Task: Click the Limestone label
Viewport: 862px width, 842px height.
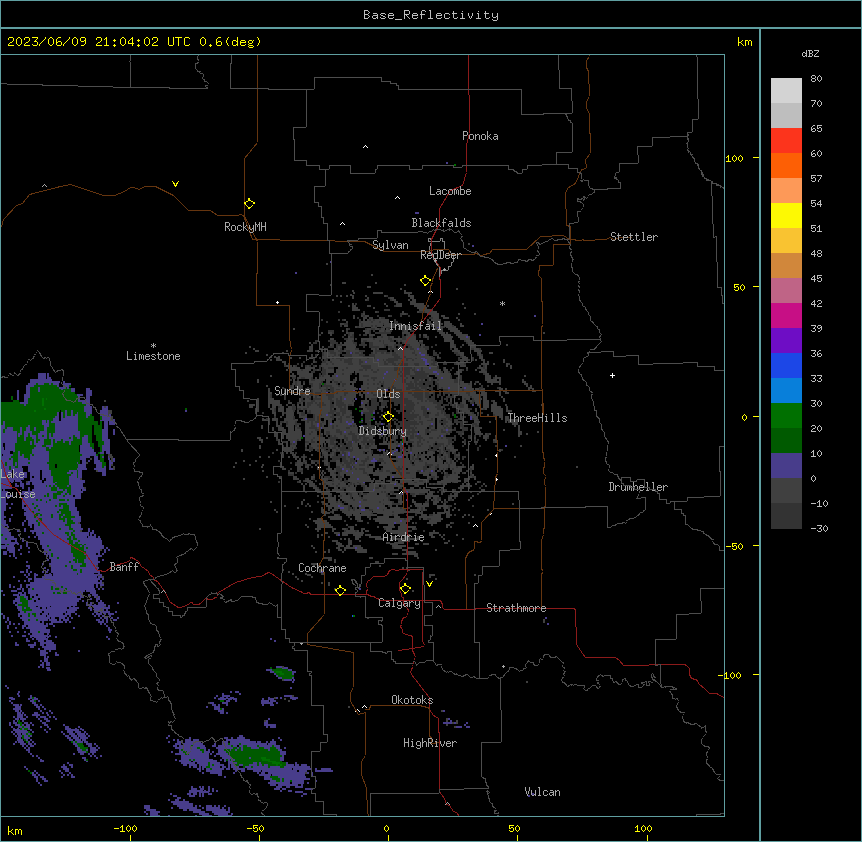Action: (x=153, y=356)
